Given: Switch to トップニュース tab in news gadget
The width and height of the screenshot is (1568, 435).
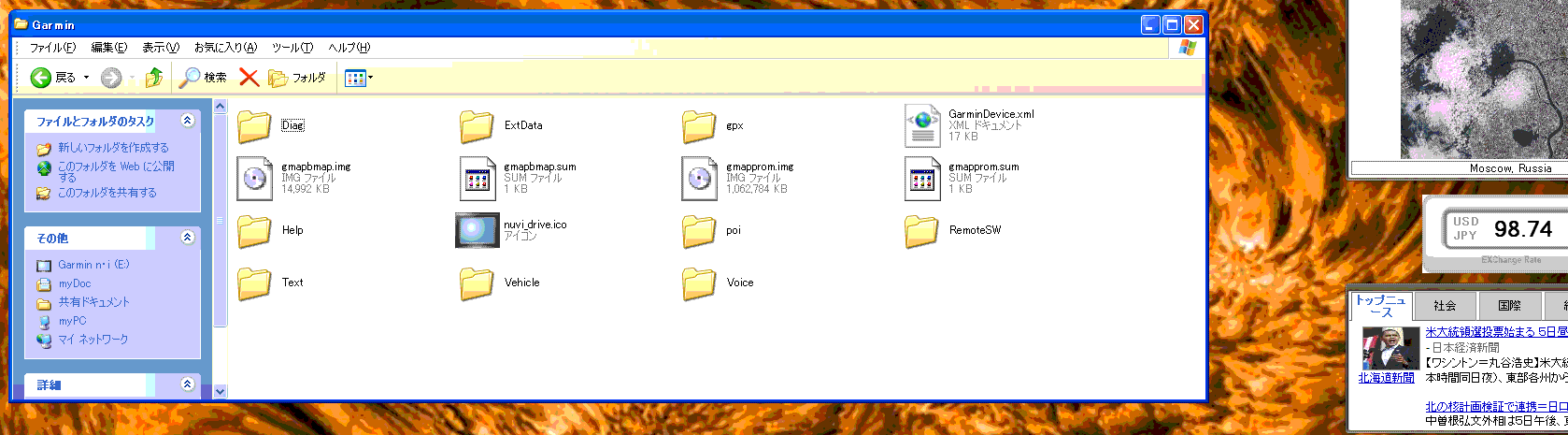Looking at the screenshot, I should (x=1380, y=306).
